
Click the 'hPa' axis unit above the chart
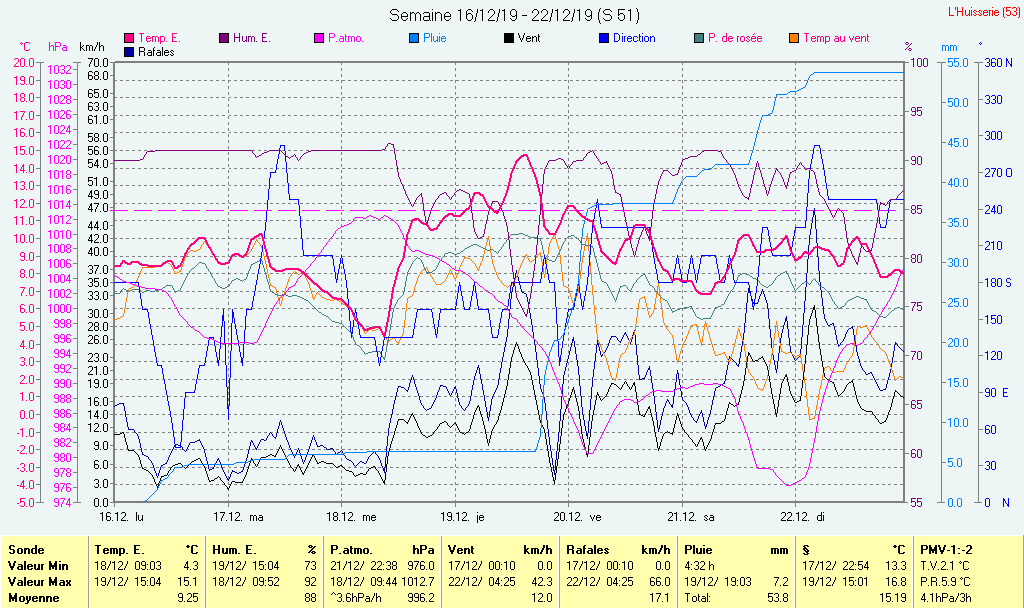pos(58,47)
